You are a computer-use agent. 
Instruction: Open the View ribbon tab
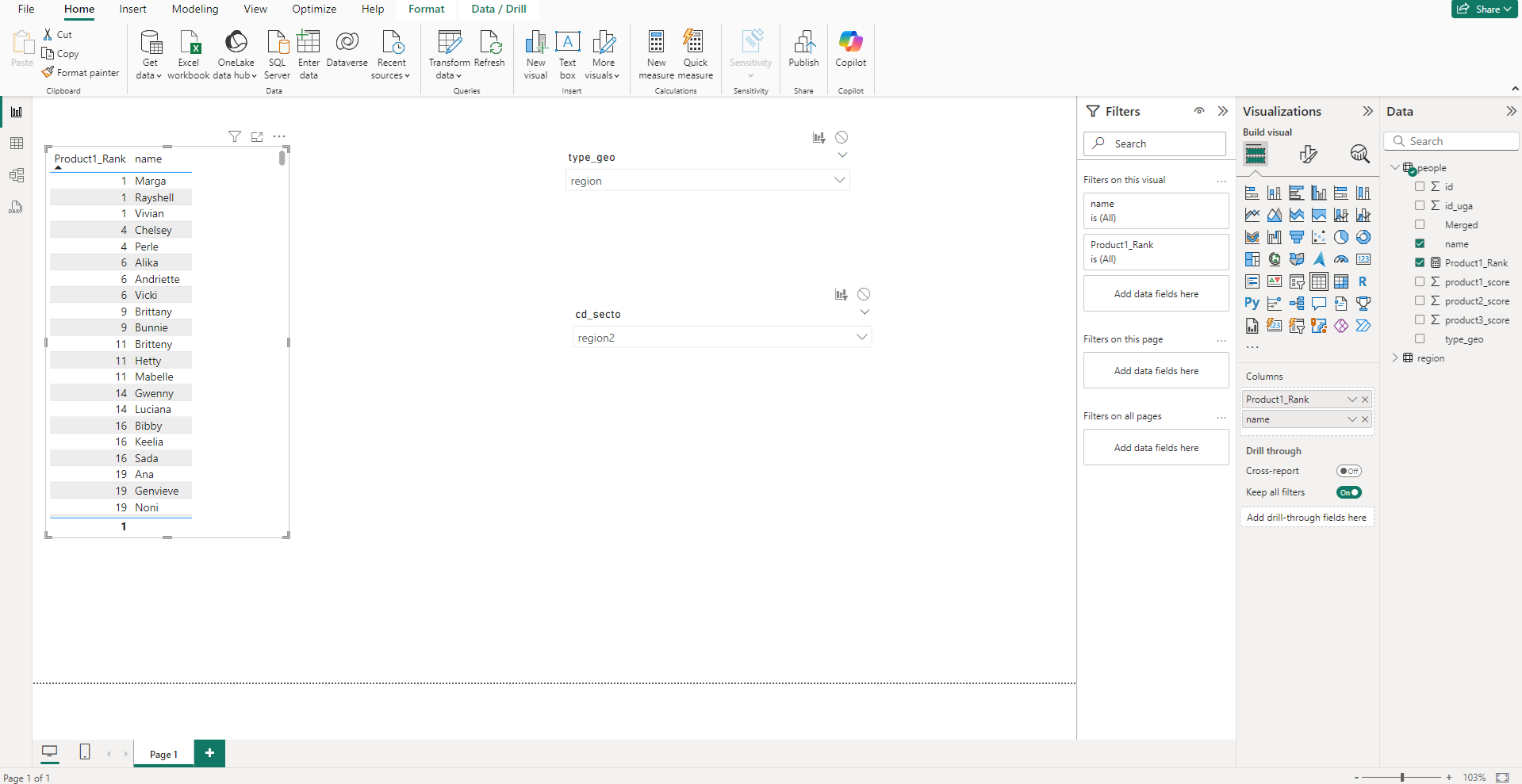(x=255, y=9)
